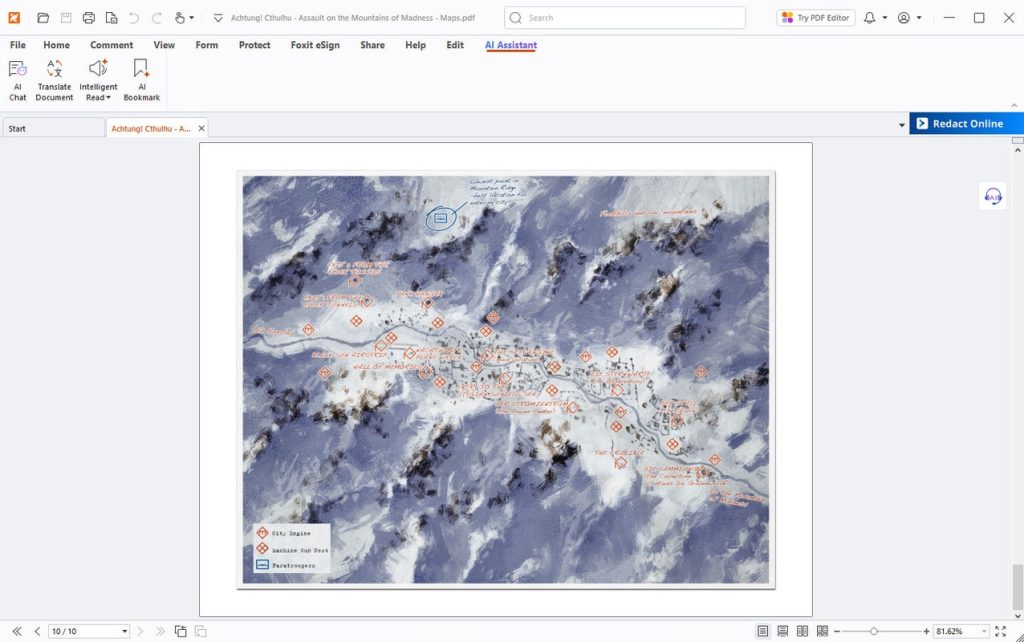Redo the last action

click(x=157, y=18)
